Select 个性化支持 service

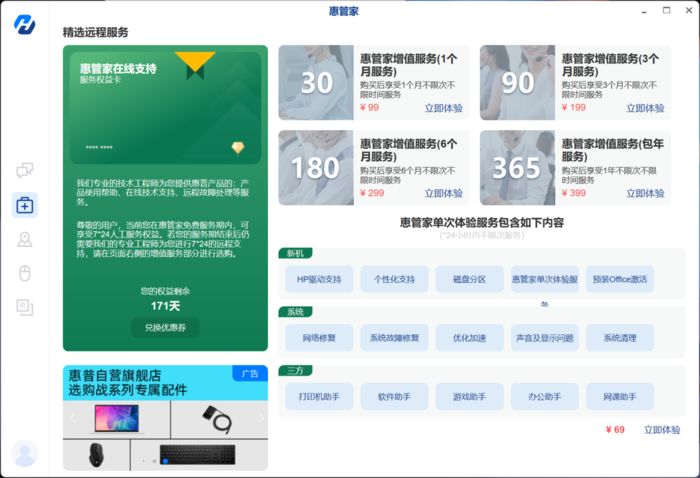pyautogui.click(x=394, y=279)
